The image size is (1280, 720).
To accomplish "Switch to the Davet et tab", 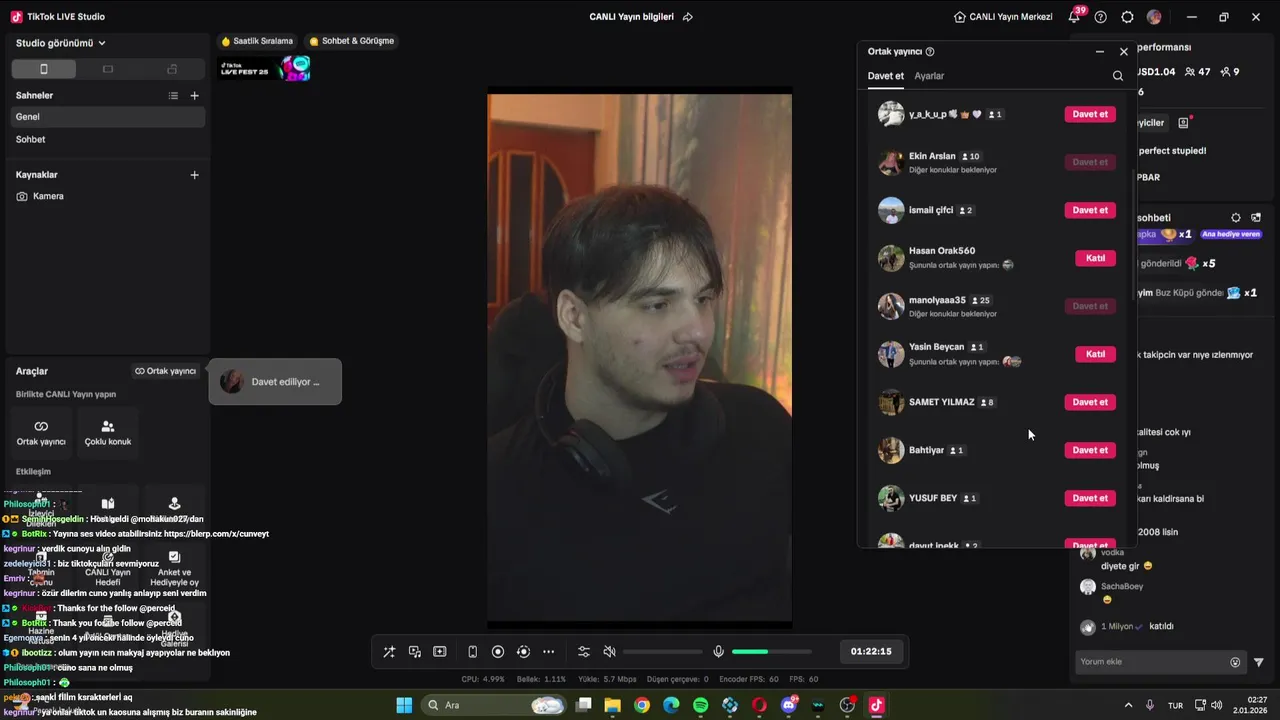I will tap(886, 76).
